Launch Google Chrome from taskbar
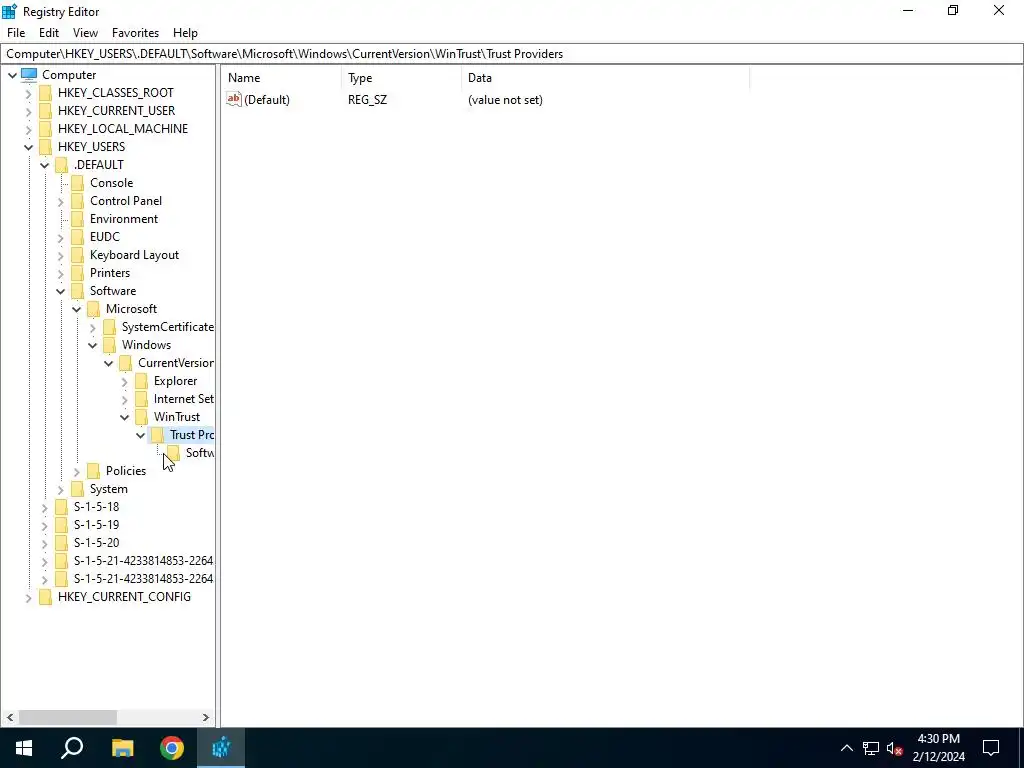Image resolution: width=1024 pixels, height=768 pixels. click(172, 748)
